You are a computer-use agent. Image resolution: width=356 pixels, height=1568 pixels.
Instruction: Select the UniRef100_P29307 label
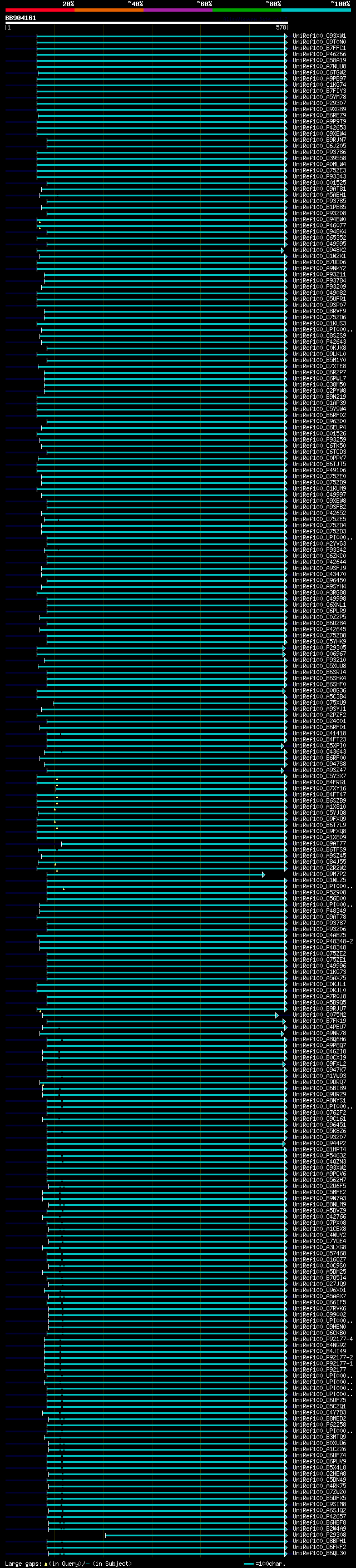[x=319, y=103]
